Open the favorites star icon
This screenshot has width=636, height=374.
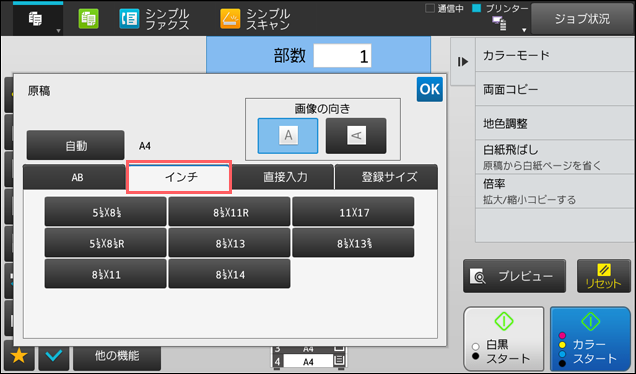click(19, 356)
